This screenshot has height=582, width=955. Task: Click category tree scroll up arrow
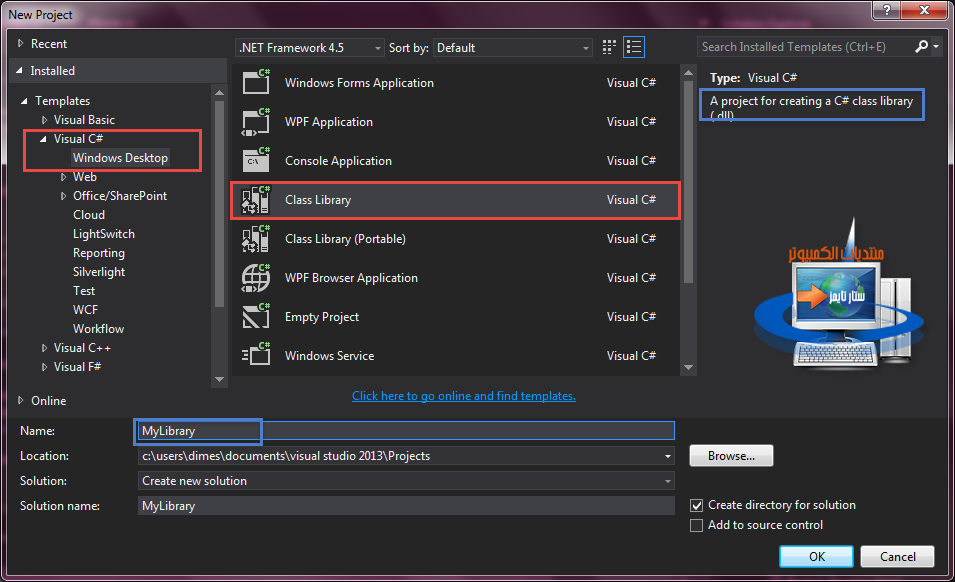coord(220,92)
